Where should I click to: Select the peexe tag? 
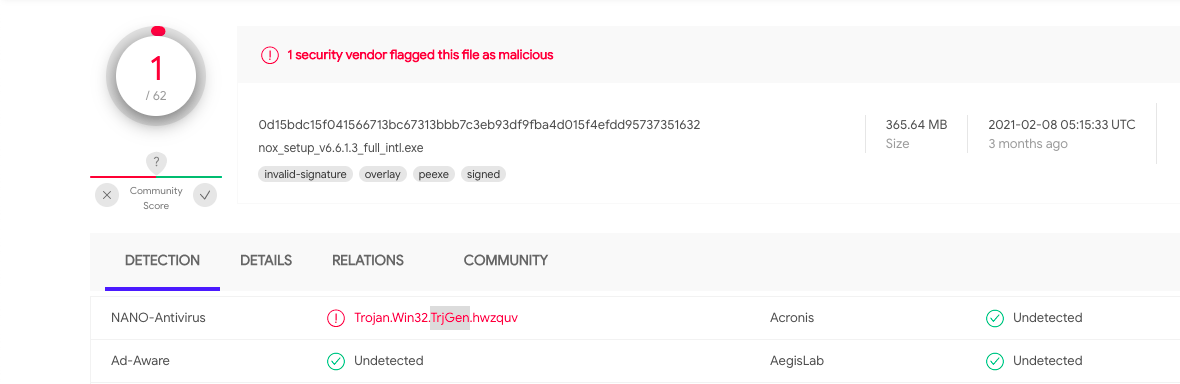point(434,174)
